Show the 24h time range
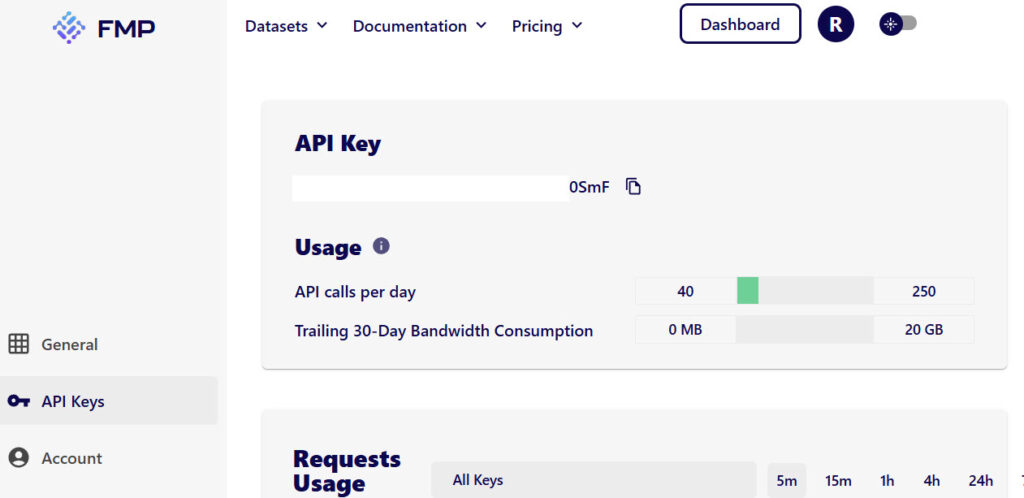Viewport: 1024px width, 498px height. coord(980,481)
